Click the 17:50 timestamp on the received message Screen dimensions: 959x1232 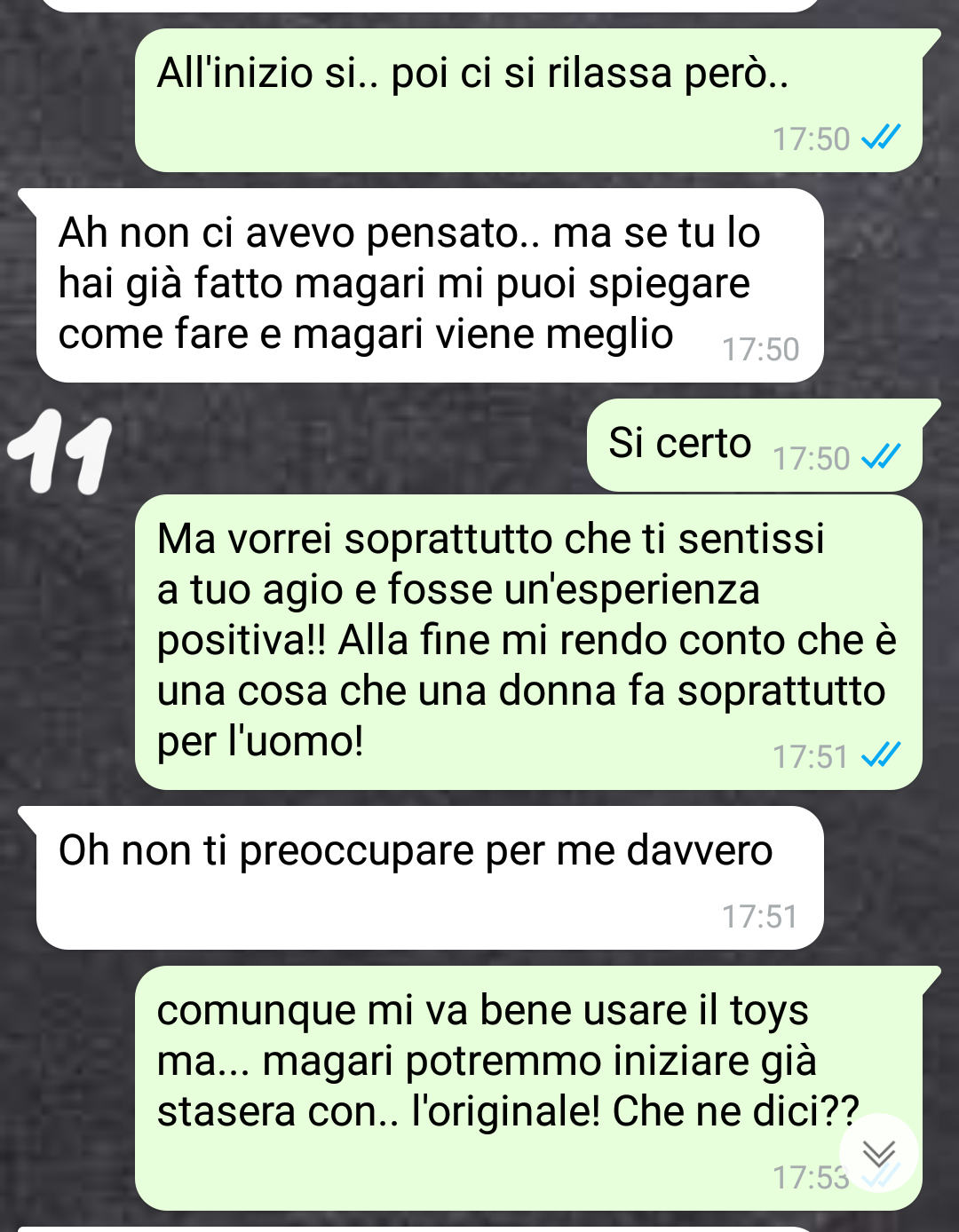(x=760, y=350)
